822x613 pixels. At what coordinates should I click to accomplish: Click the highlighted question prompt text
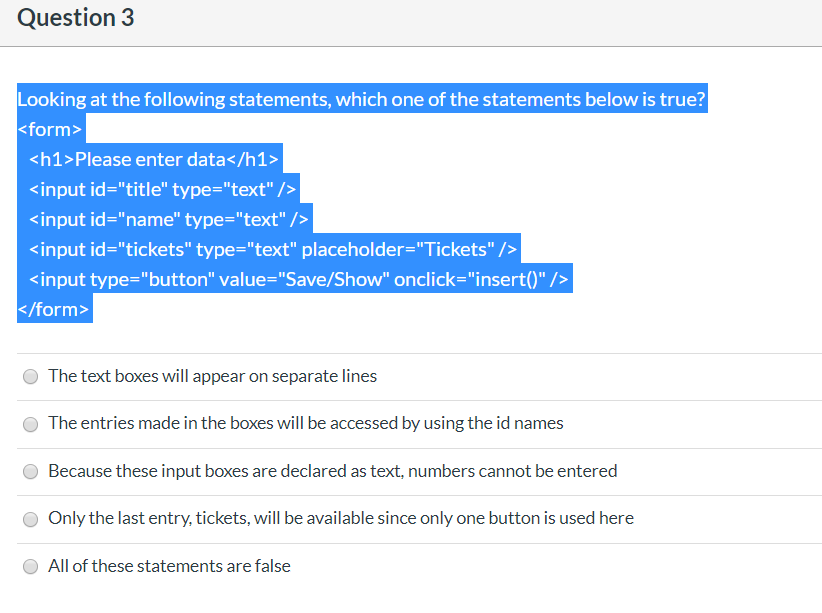pyautogui.click(x=360, y=99)
